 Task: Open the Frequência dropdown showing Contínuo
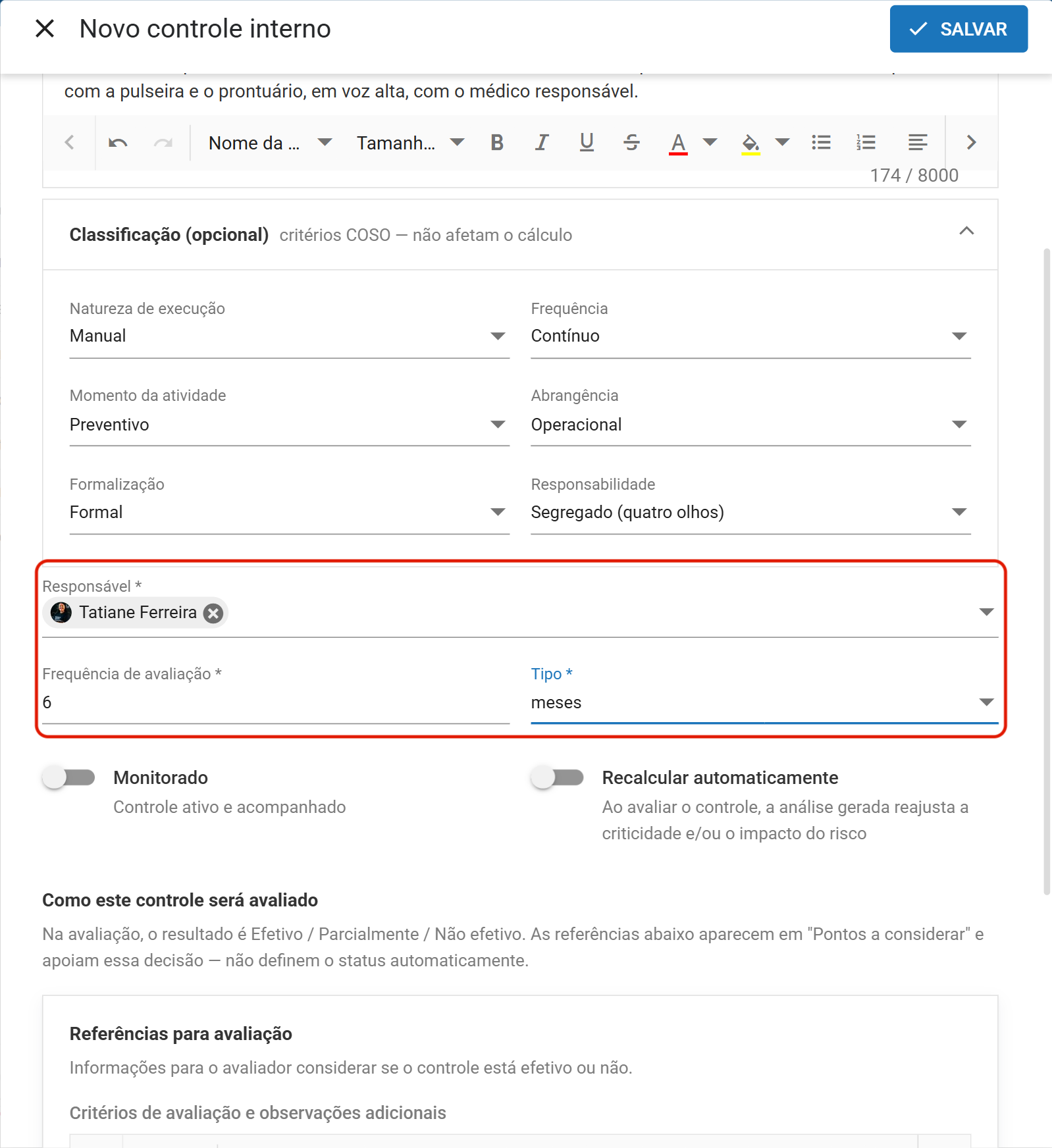click(x=751, y=336)
